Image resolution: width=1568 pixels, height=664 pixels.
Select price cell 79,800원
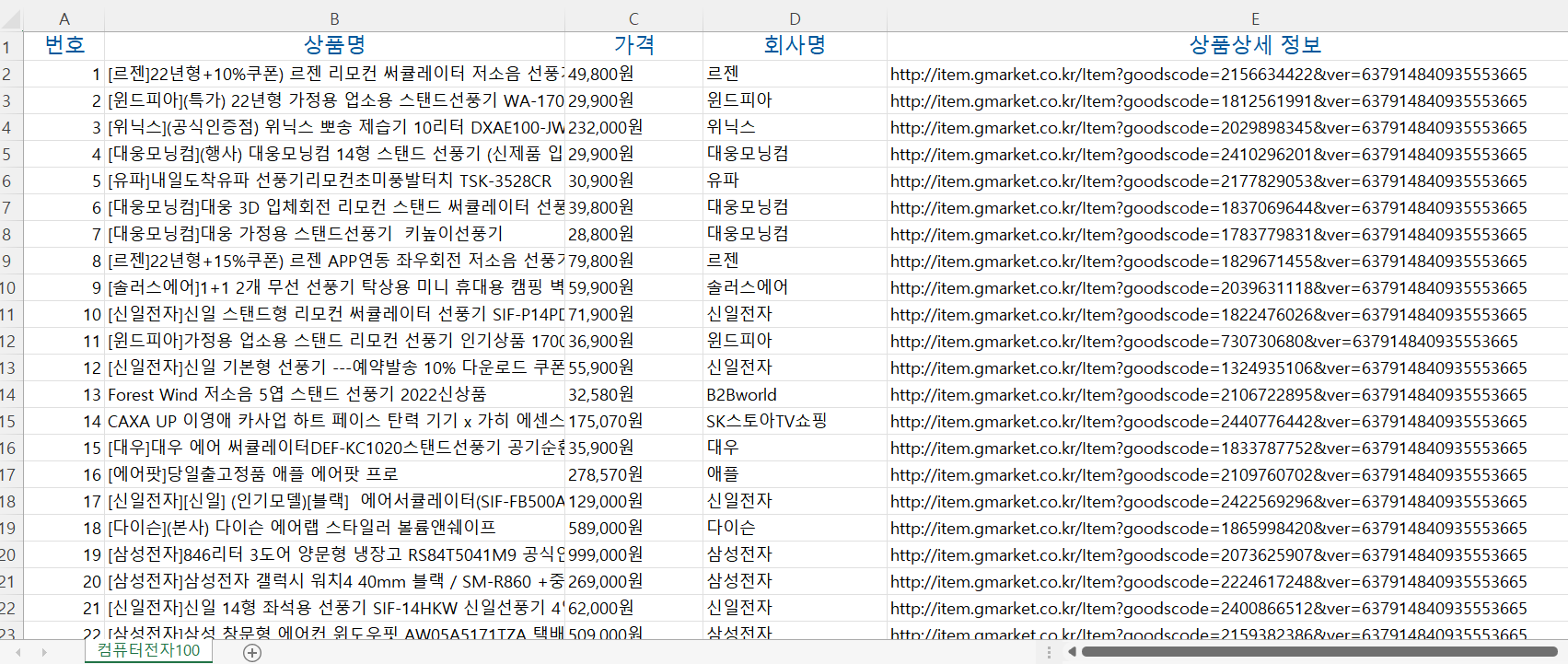click(x=633, y=261)
